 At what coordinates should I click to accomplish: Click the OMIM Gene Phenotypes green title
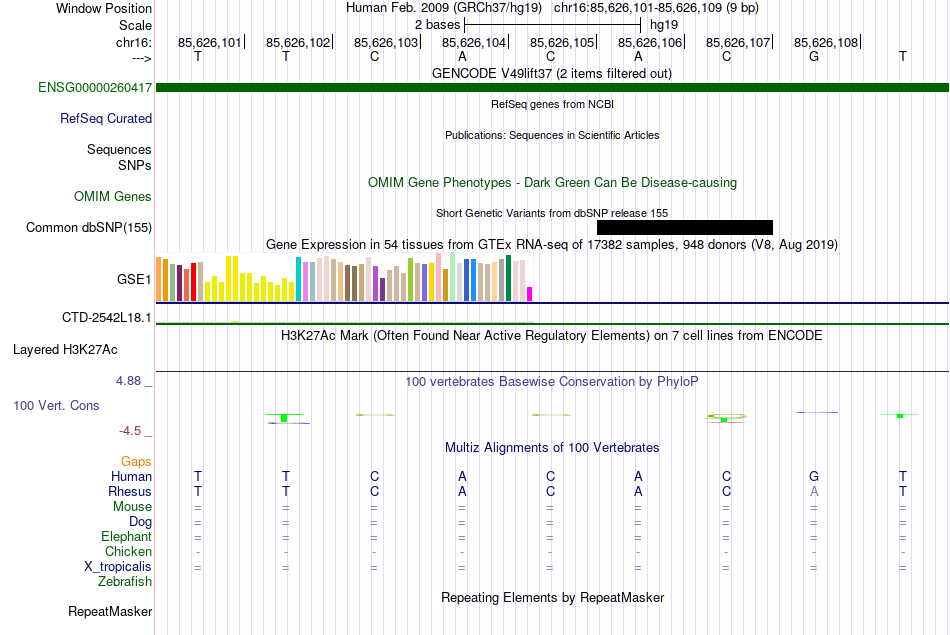tap(552, 183)
